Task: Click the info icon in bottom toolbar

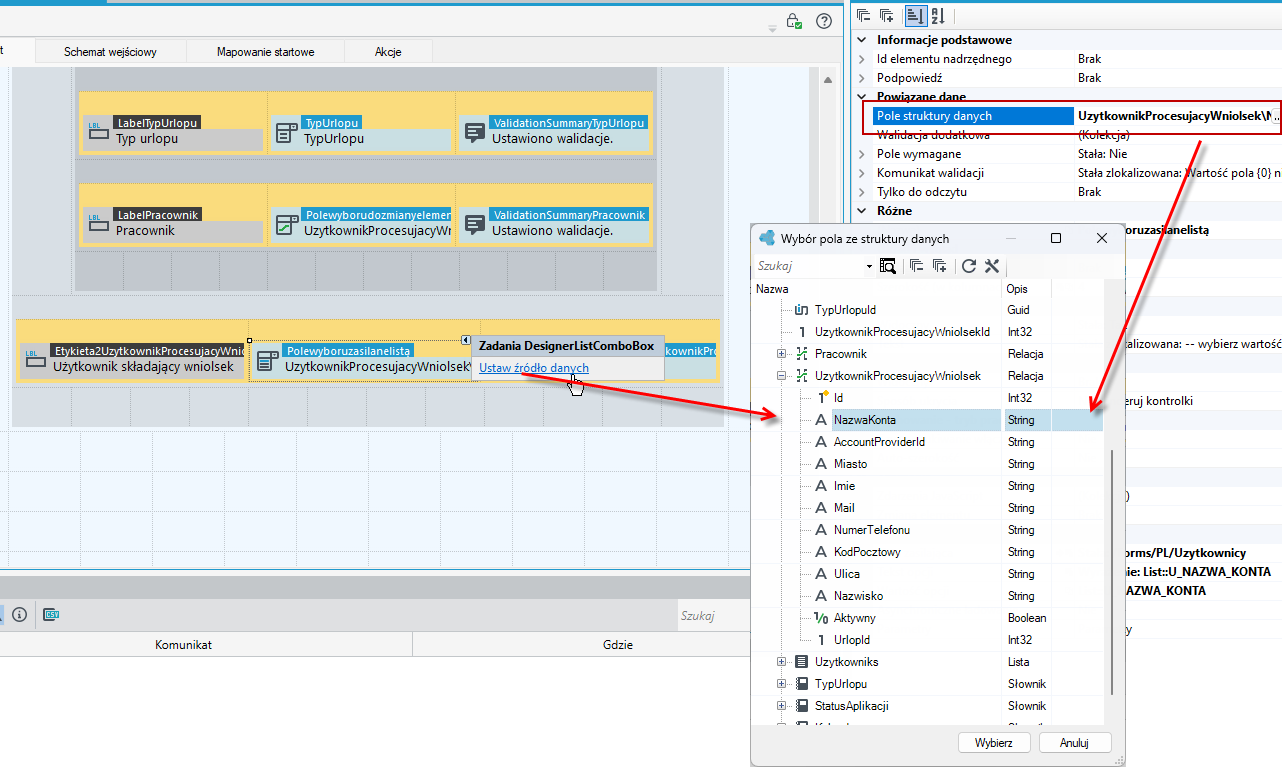Action: click(20, 614)
